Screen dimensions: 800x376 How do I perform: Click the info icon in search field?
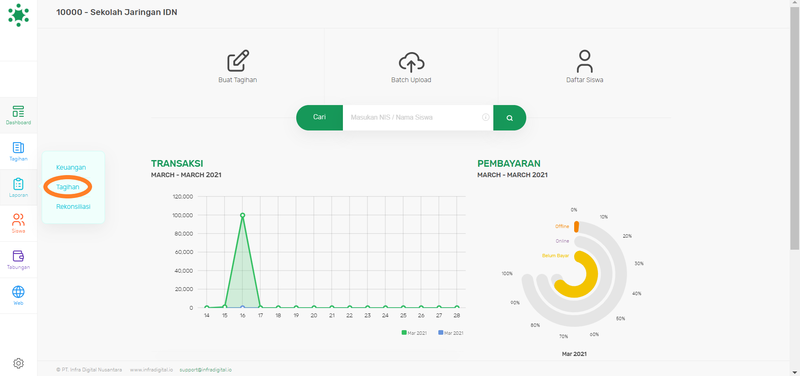(486, 117)
